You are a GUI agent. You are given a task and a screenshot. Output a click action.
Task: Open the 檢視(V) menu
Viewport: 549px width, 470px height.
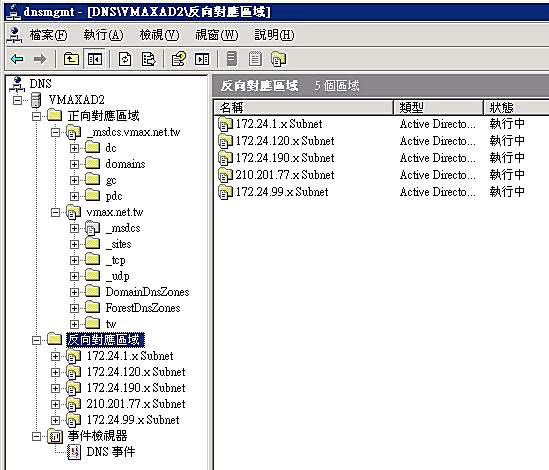click(159, 35)
